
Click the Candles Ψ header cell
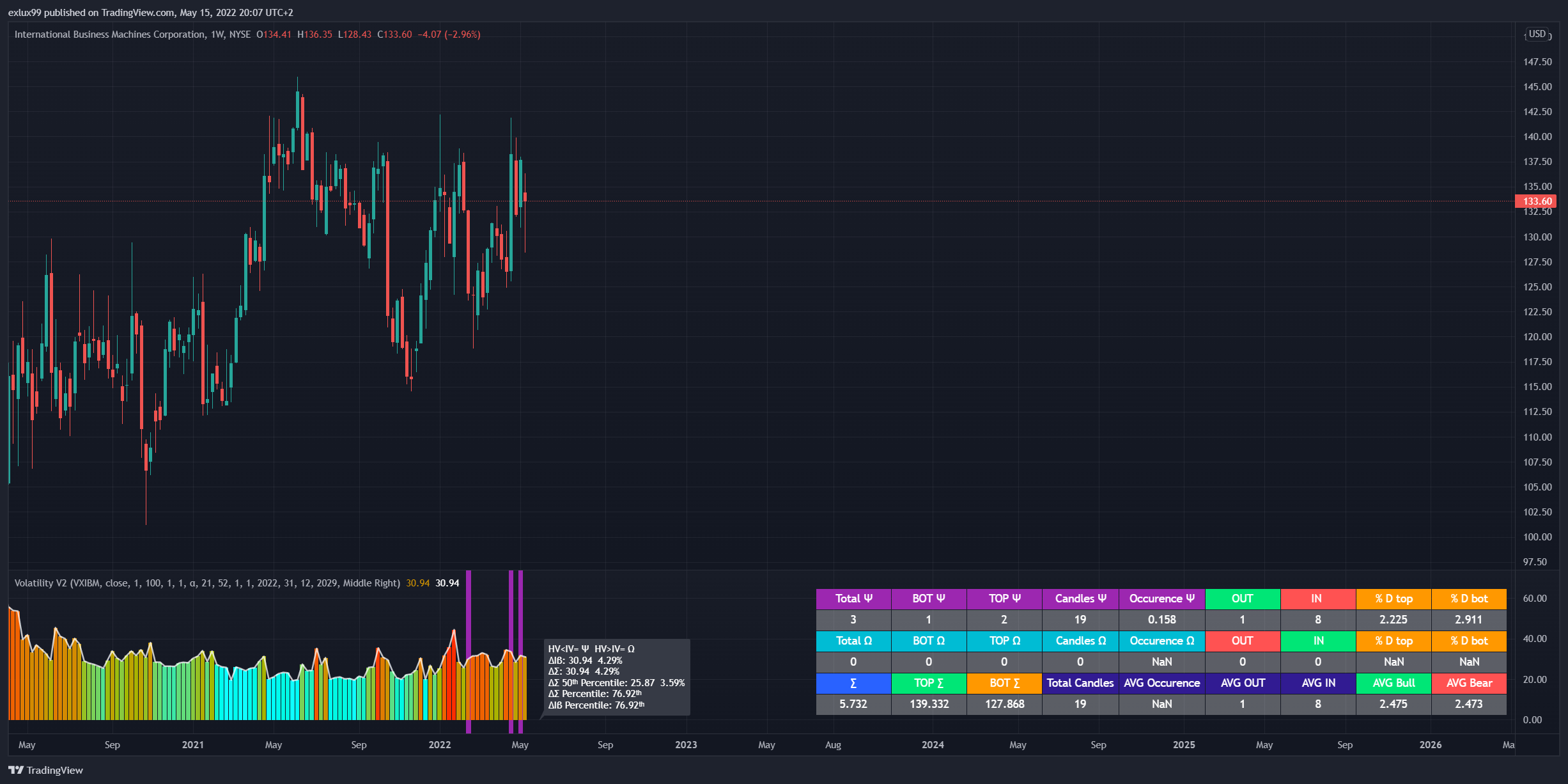tap(1080, 599)
